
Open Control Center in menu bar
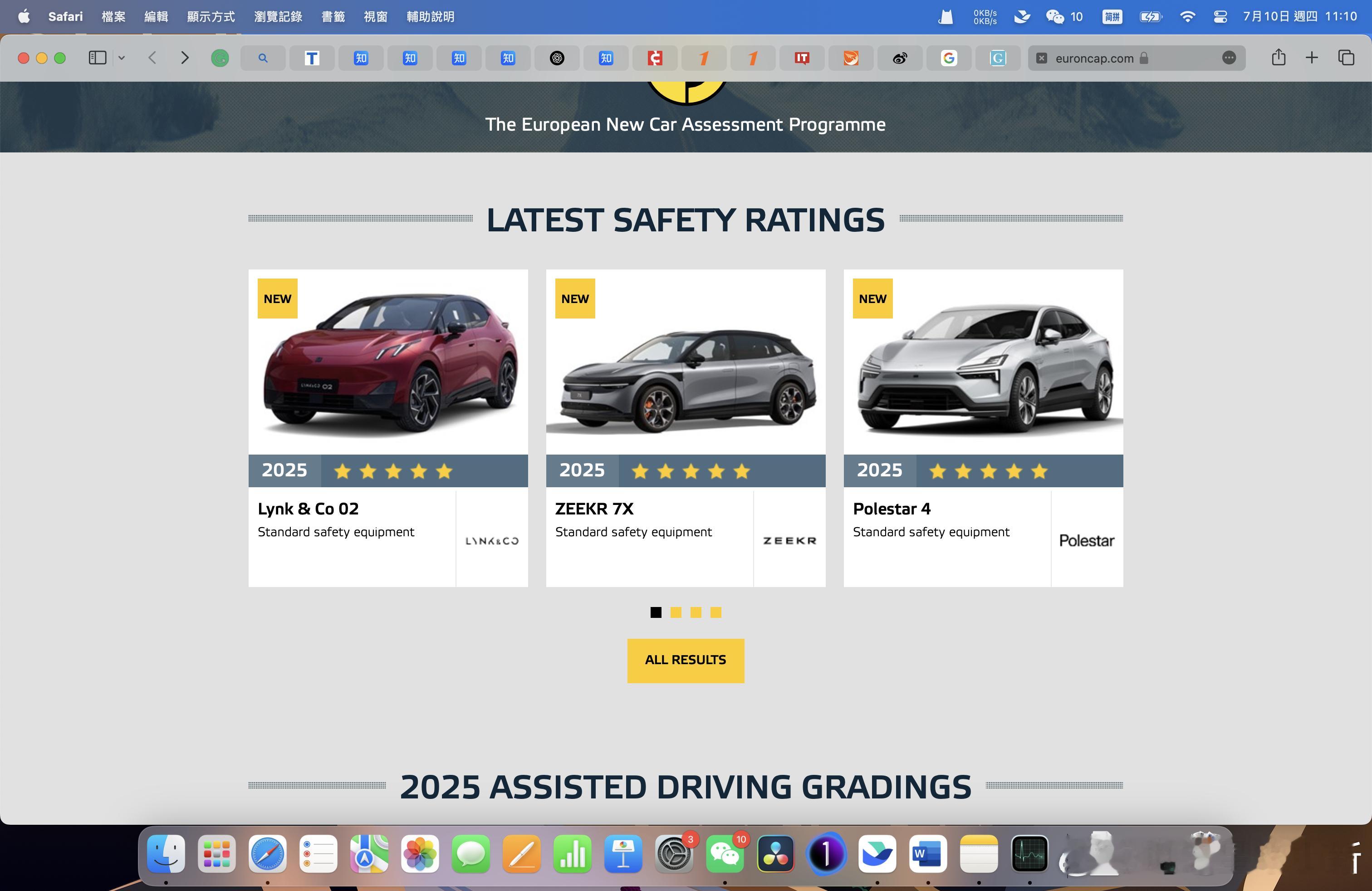(x=1220, y=17)
